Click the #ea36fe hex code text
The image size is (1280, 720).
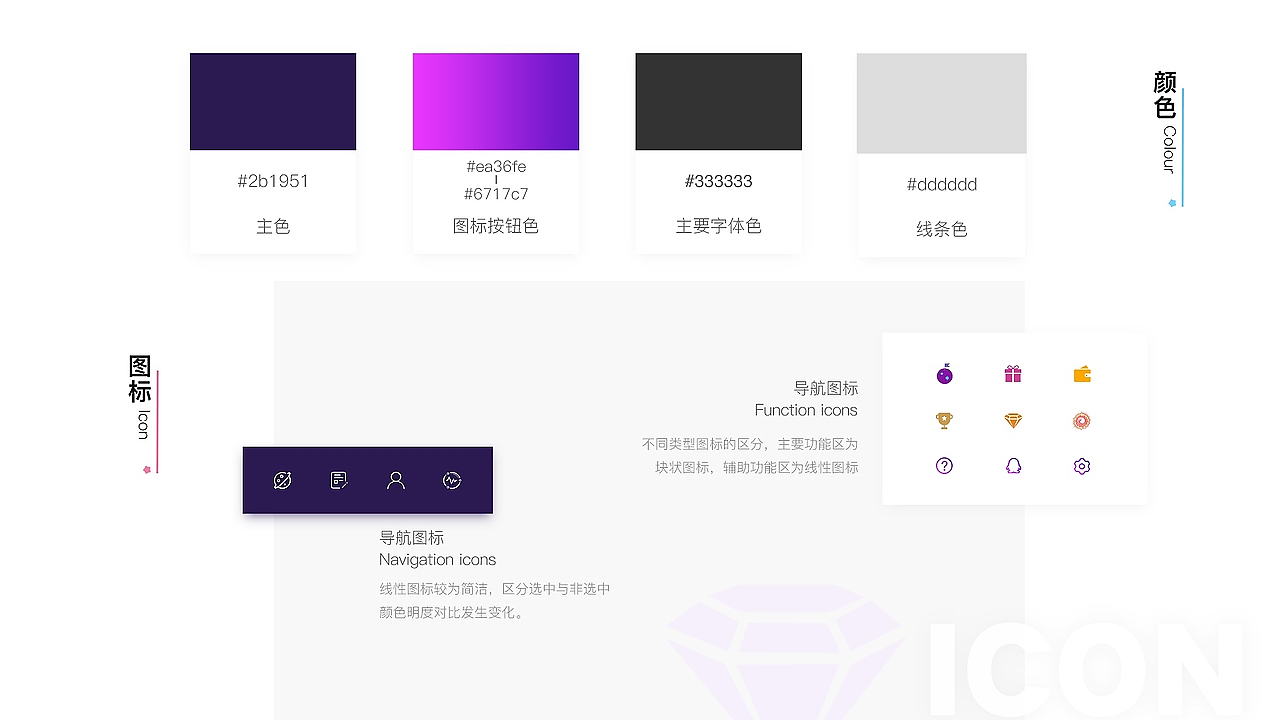(x=496, y=166)
